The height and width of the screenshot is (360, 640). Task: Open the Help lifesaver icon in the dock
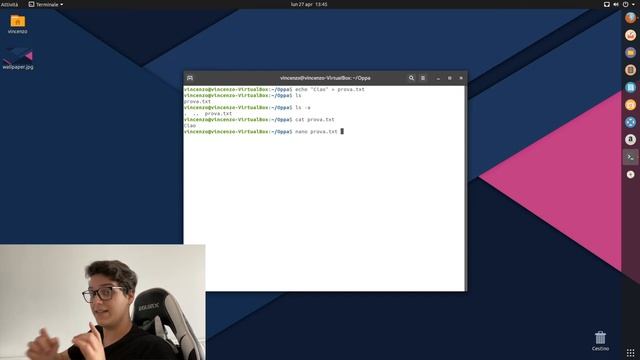coord(631,122)
